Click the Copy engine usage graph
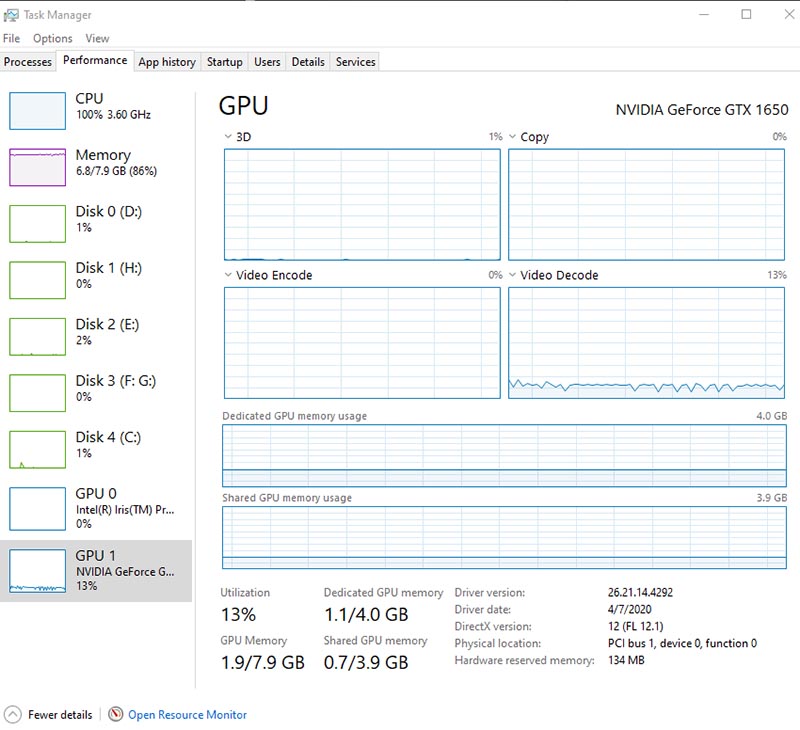The image size is (800, 730). coord(646,205)
